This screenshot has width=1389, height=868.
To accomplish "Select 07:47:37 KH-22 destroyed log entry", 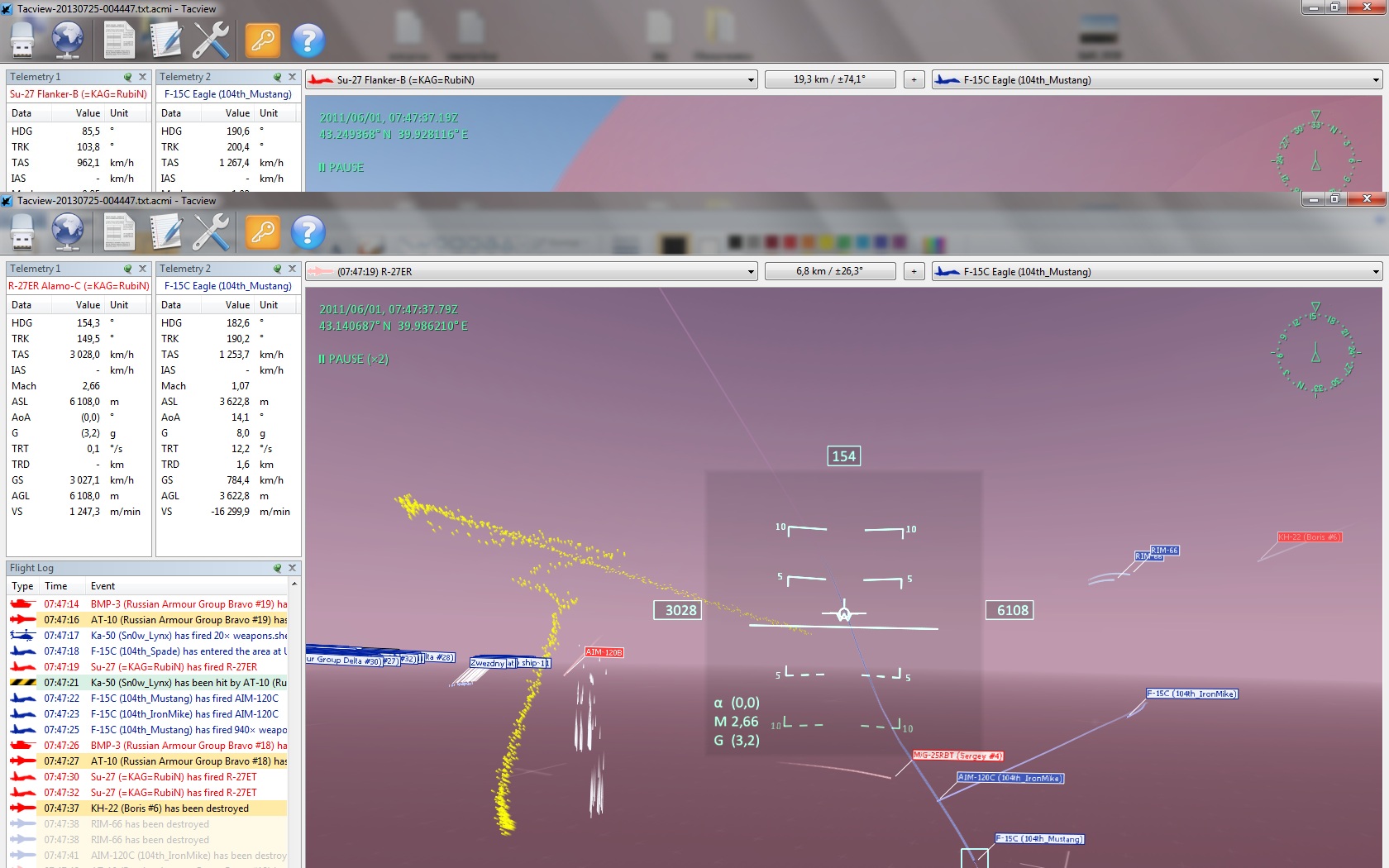I will (148, 808).
